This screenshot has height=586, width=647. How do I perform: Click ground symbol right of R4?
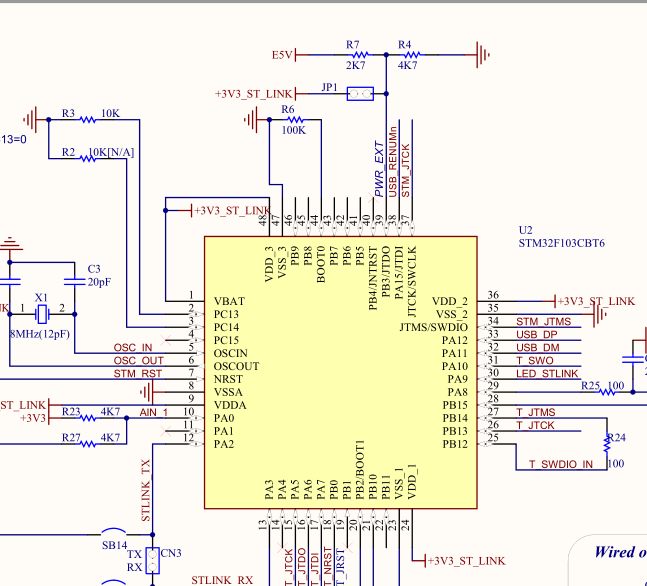click(x=482, y=54)
